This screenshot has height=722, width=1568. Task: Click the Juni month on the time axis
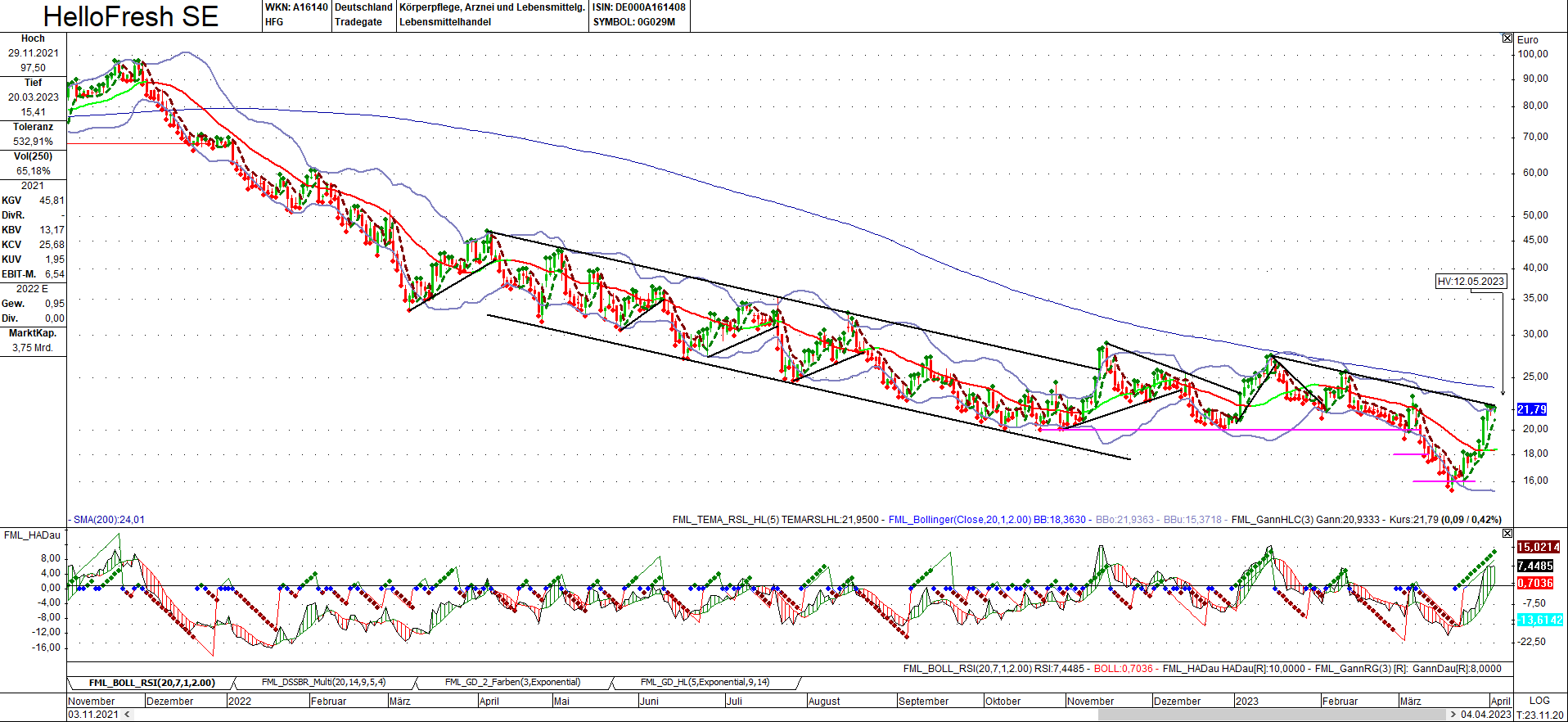click(x=649, y=702)
